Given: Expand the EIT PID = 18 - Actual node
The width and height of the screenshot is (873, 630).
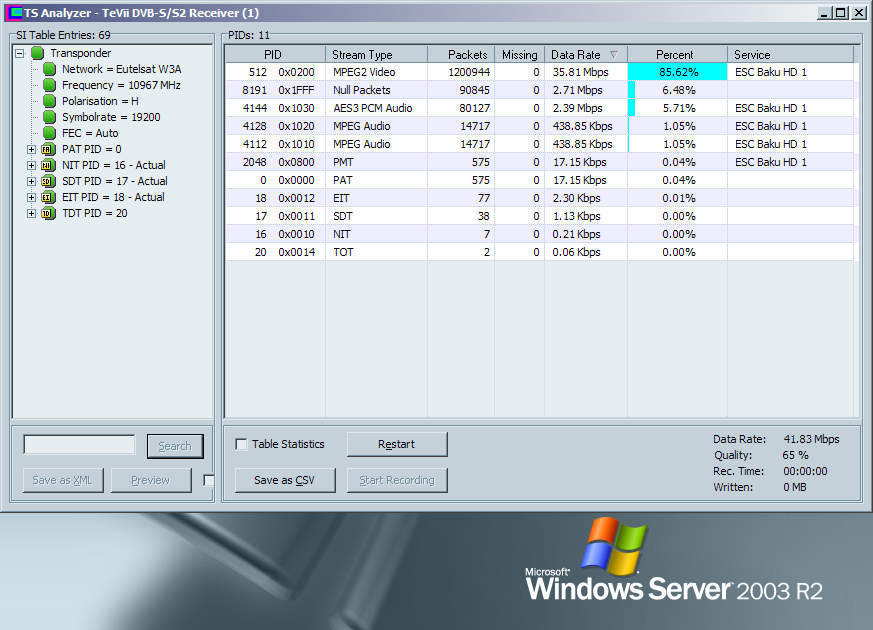Looking at the screenshot, I should click(32, 198).
